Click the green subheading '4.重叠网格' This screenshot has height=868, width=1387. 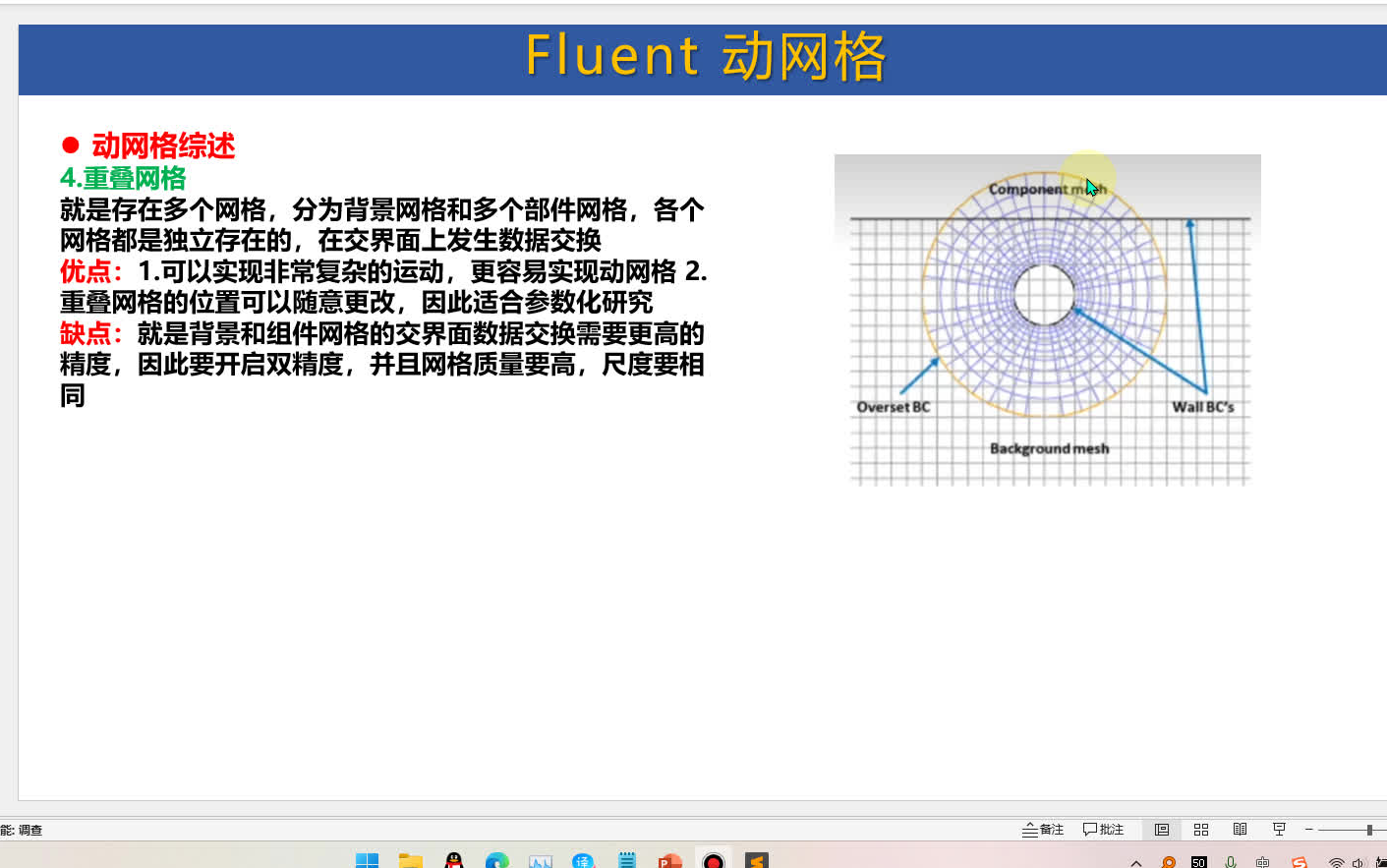(123, 178)
